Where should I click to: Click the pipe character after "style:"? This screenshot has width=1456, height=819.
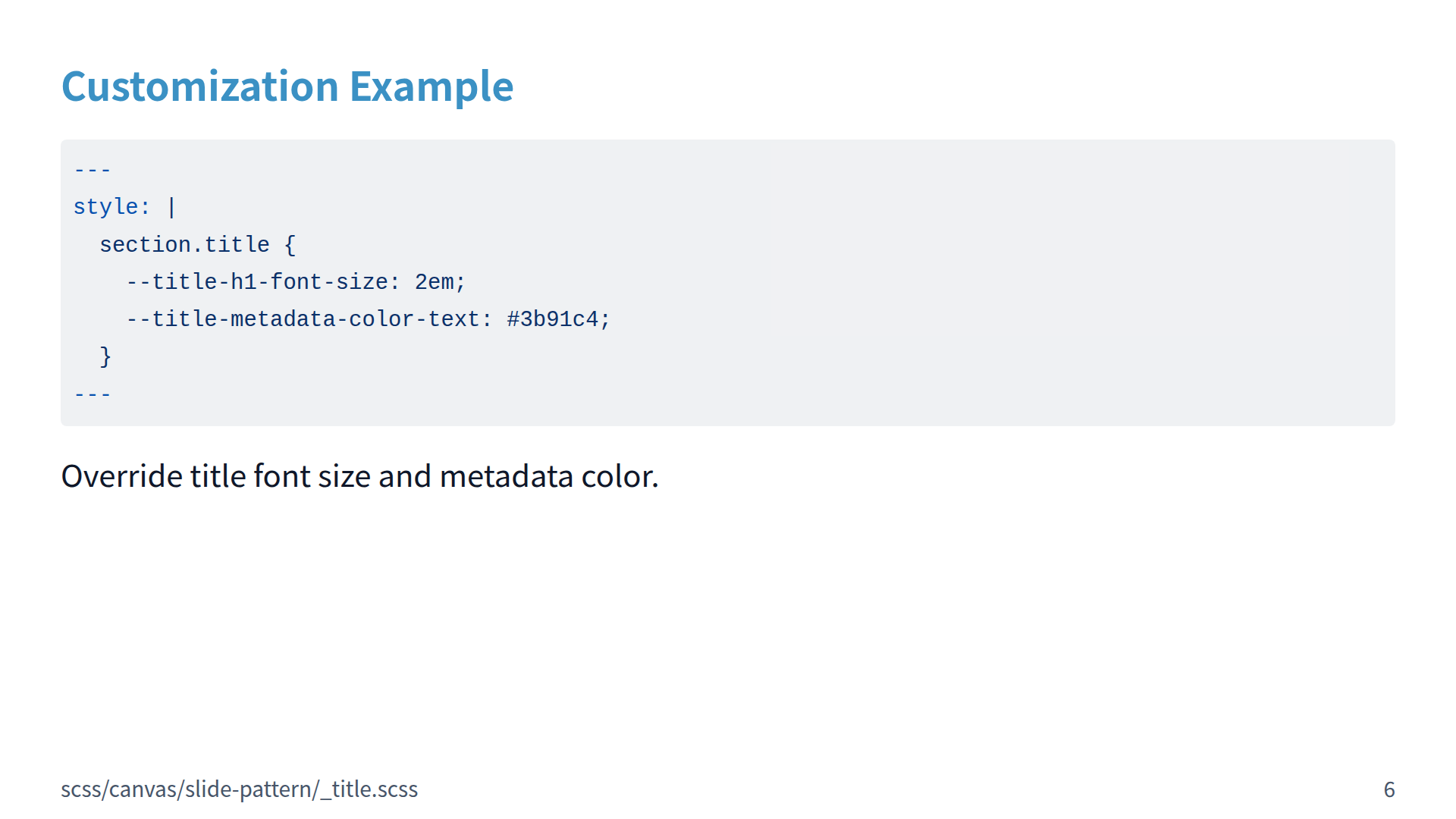171,207
